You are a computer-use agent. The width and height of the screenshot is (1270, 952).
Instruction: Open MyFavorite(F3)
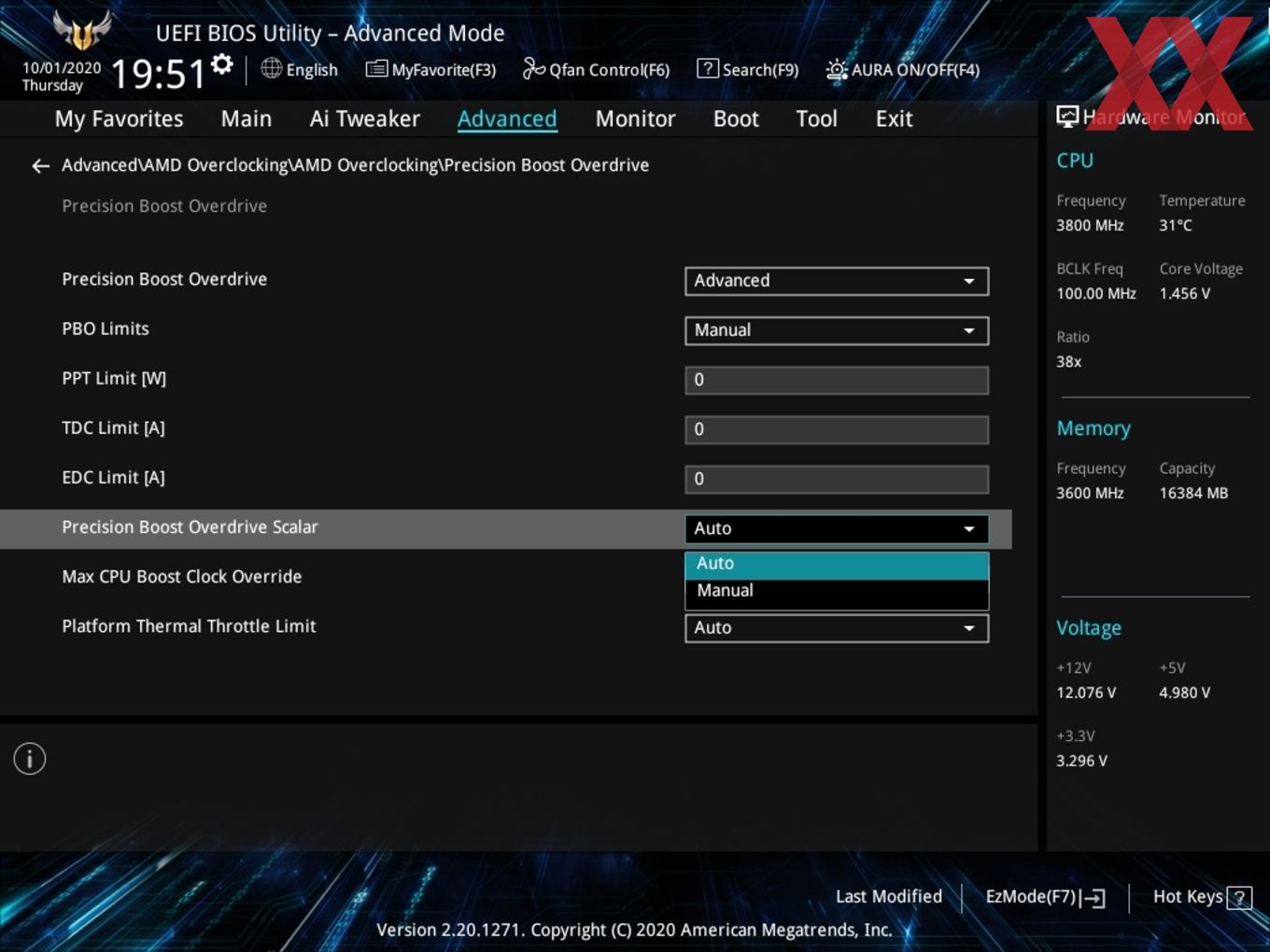click(430, 69)
